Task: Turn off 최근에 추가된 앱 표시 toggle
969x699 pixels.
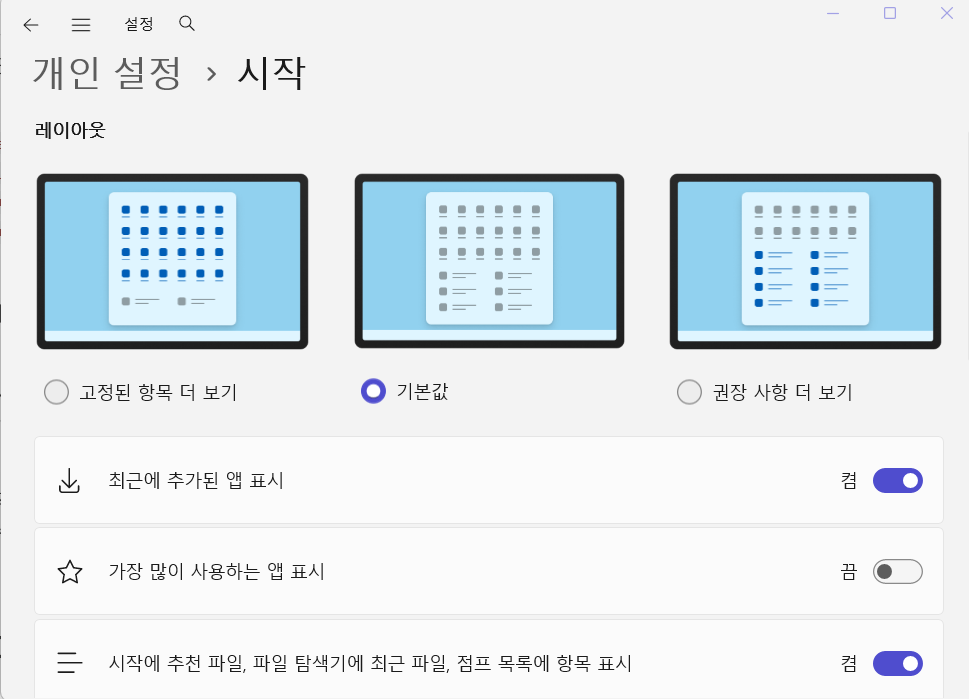Action: click(897, 481)
